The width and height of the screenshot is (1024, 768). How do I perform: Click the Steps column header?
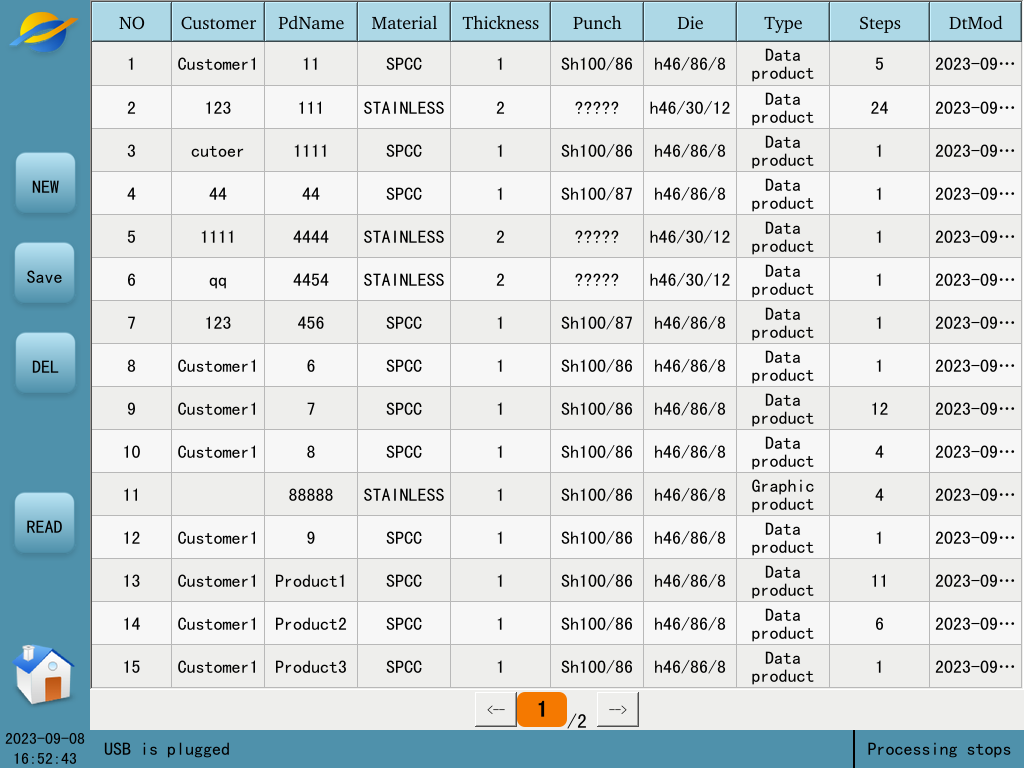(879, 23)
